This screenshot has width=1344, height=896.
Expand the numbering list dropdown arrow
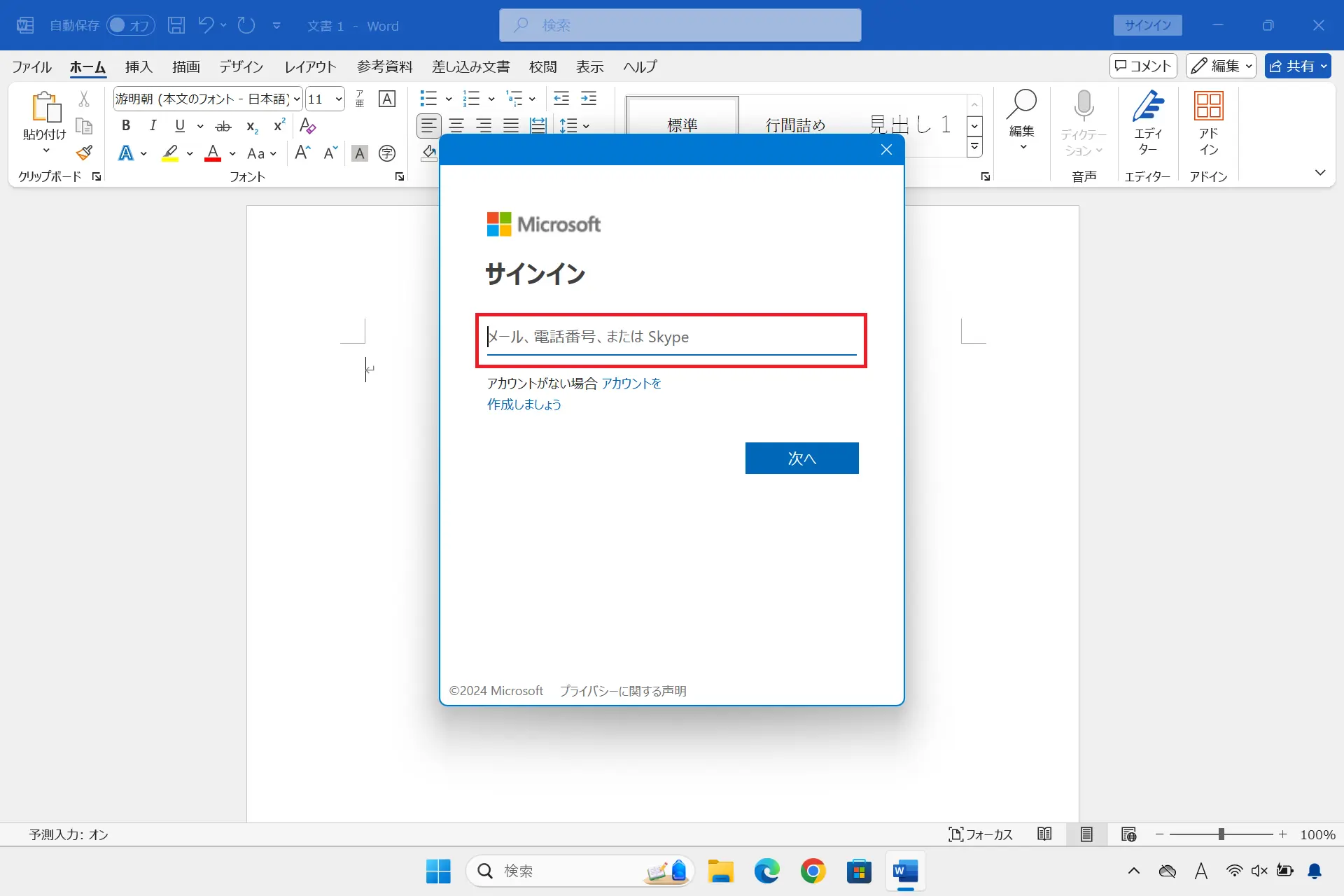coord(491,99)
